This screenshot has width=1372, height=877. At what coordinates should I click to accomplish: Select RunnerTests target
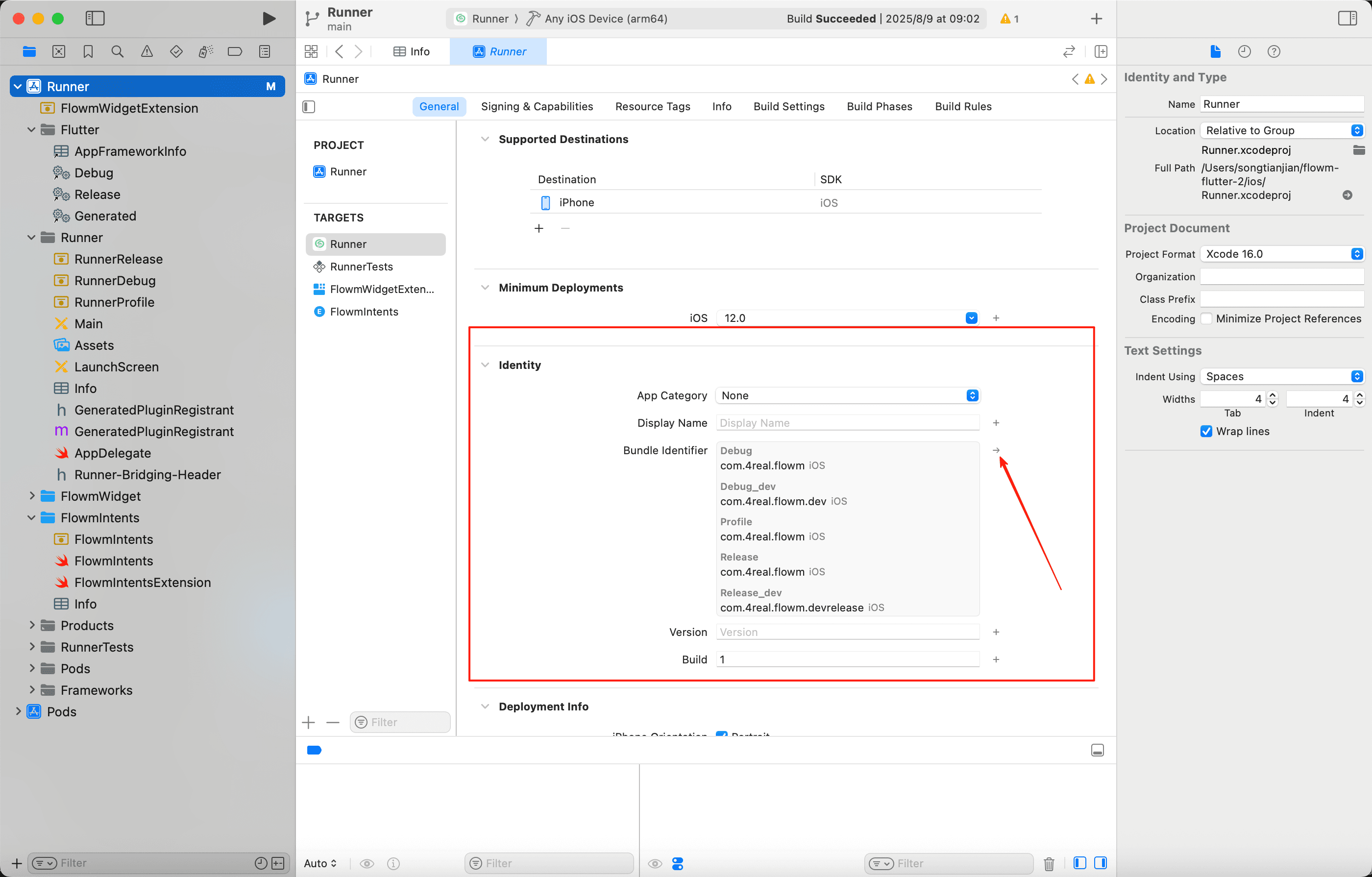[361, 267]
